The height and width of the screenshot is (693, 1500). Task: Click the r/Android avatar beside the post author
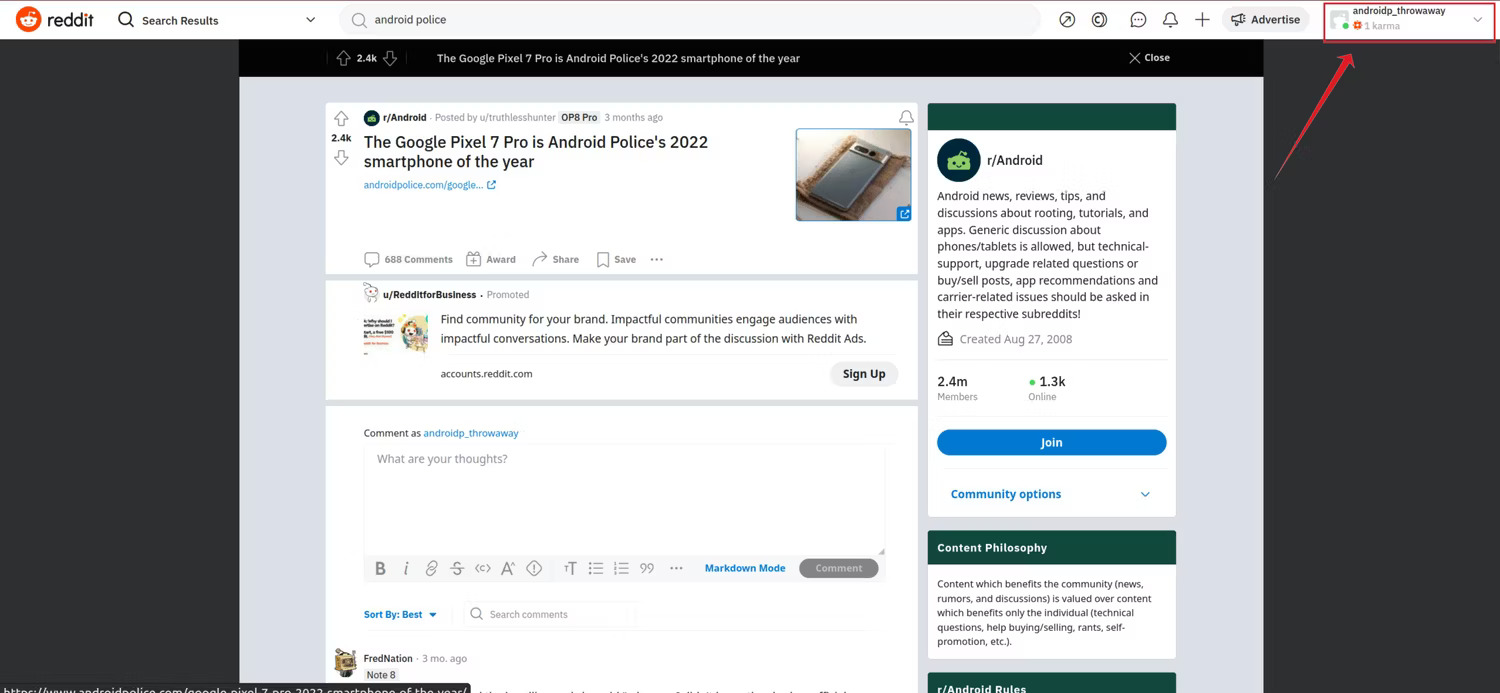pos(371,117)
